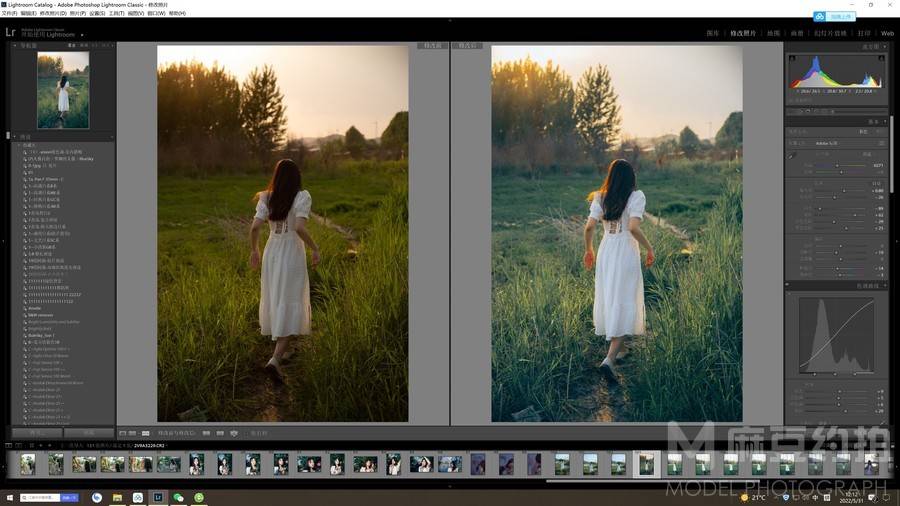Viewport: 900px width, 506px height.
Task: Open WeChat from the taskbar
Action: (179, 497)
